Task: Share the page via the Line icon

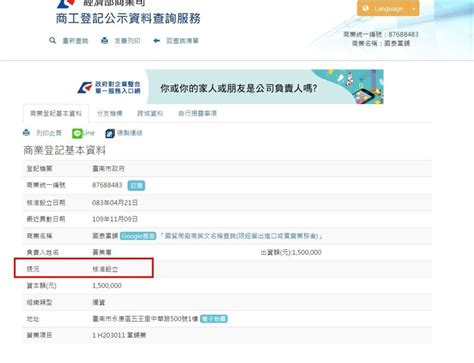Action: (77, 133)
